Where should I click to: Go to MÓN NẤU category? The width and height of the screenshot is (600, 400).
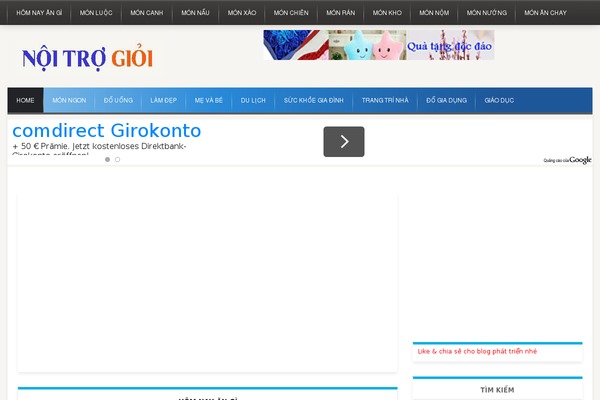point(195,13)
